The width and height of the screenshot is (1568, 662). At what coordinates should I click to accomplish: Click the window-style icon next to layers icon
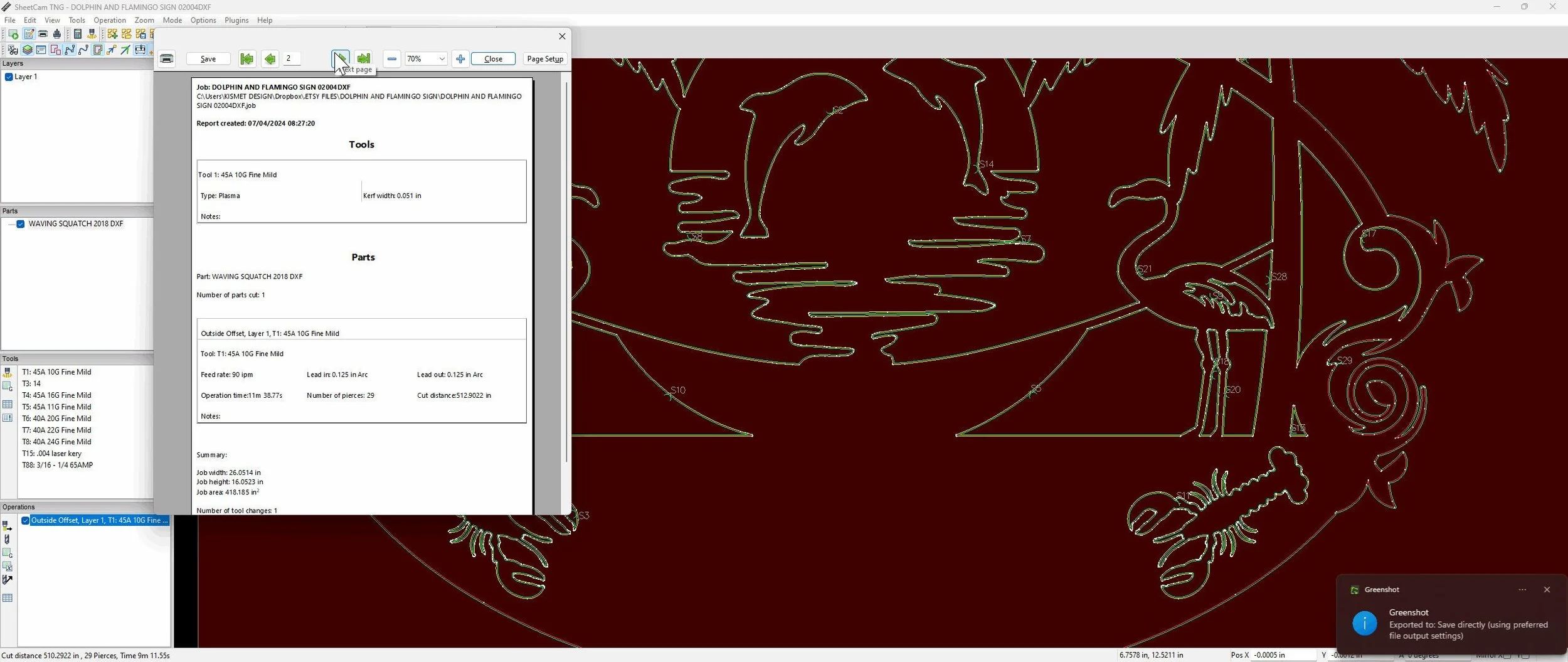[x=41, y=50]
